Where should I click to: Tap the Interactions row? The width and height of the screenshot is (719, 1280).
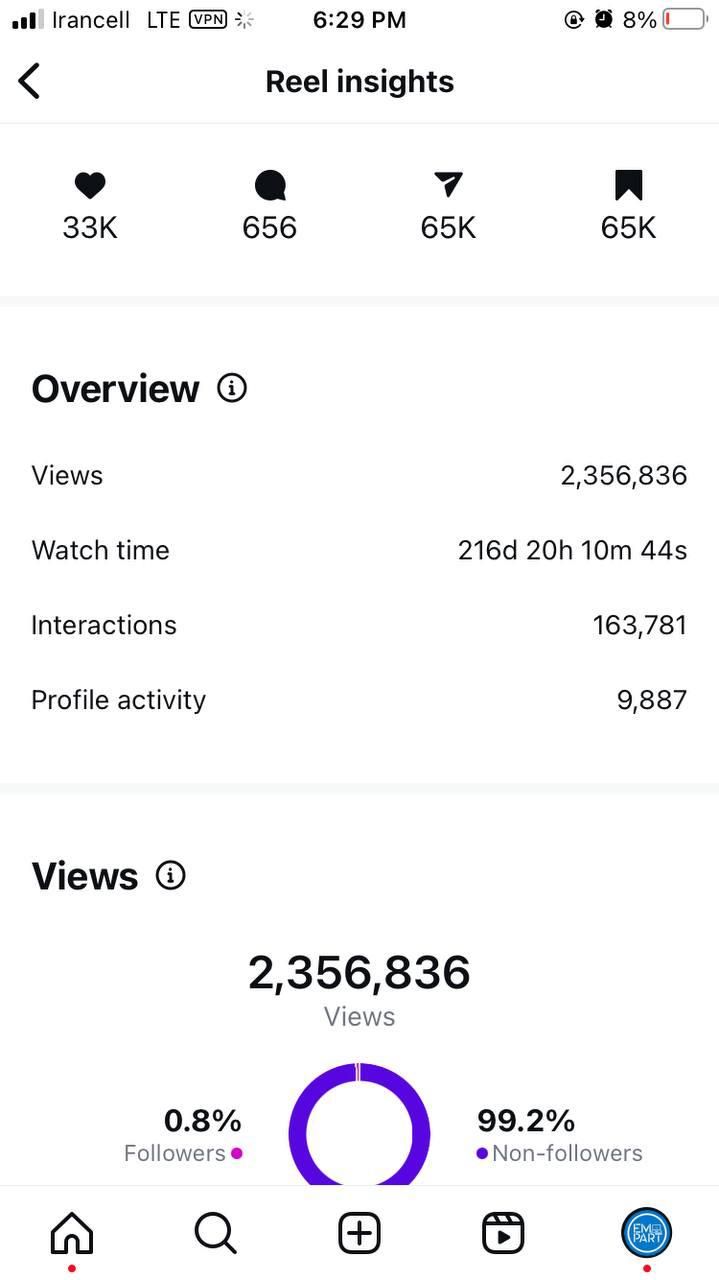(x=359, y=625)
